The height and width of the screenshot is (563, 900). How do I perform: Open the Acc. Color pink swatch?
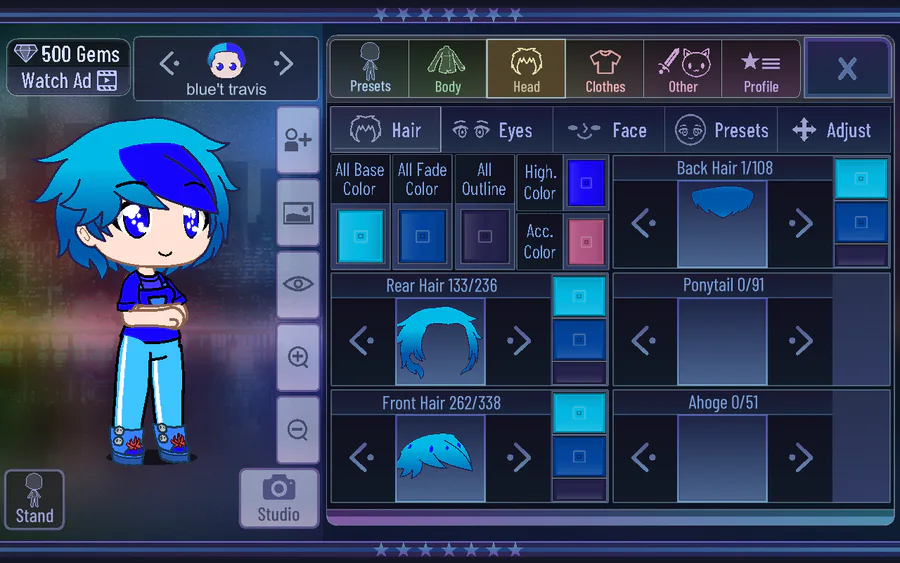(x=586, y=242)
